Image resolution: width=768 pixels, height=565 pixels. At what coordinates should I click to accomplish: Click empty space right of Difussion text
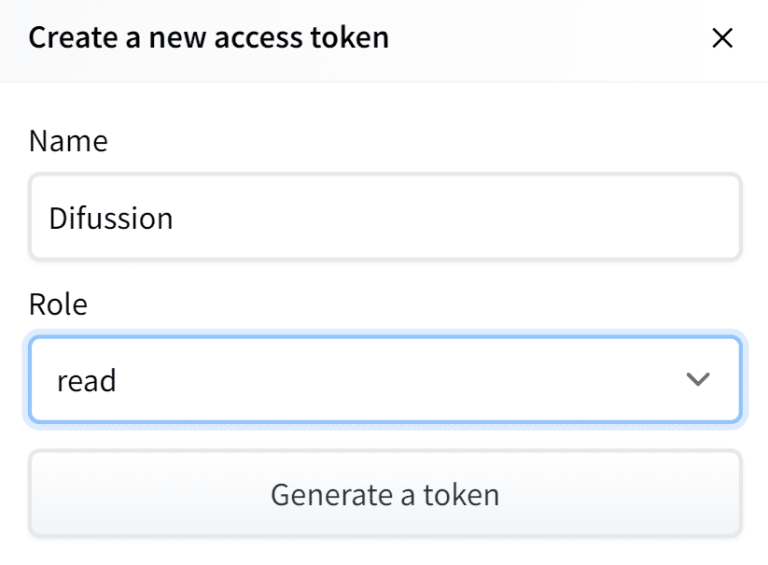pos(450,218)
